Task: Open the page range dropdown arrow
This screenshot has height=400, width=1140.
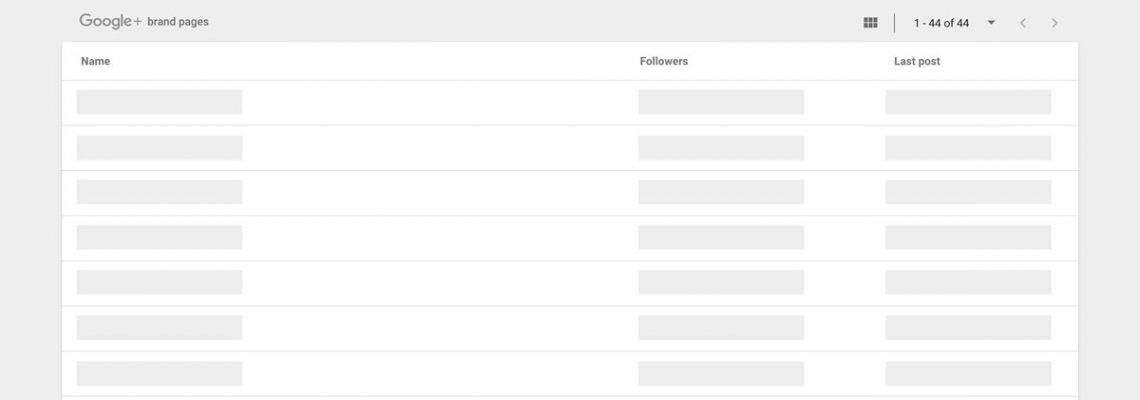Action: pyautogui.click(x=991, y=23)
